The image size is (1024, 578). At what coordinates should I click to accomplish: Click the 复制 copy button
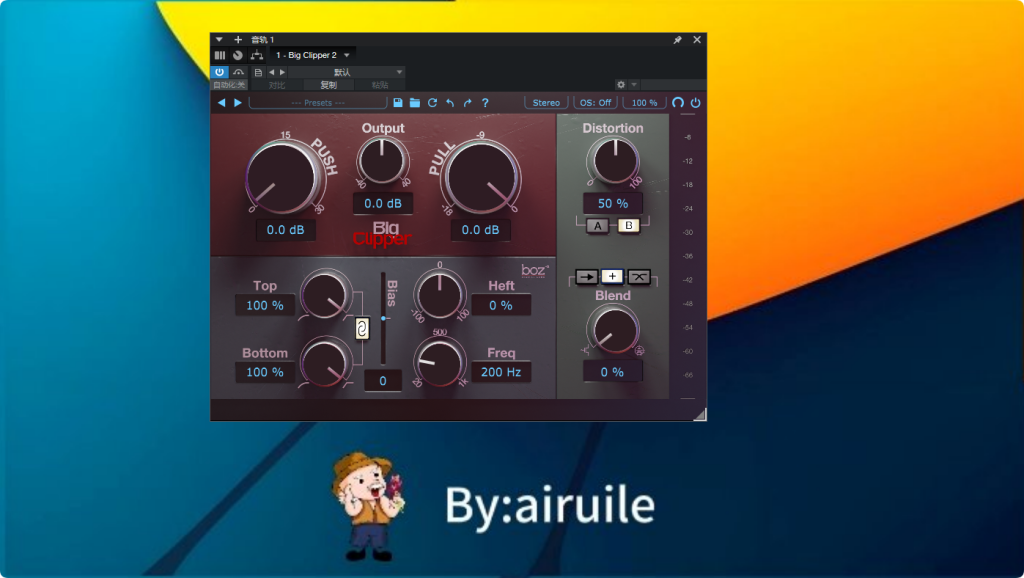(x=328, y=85)
